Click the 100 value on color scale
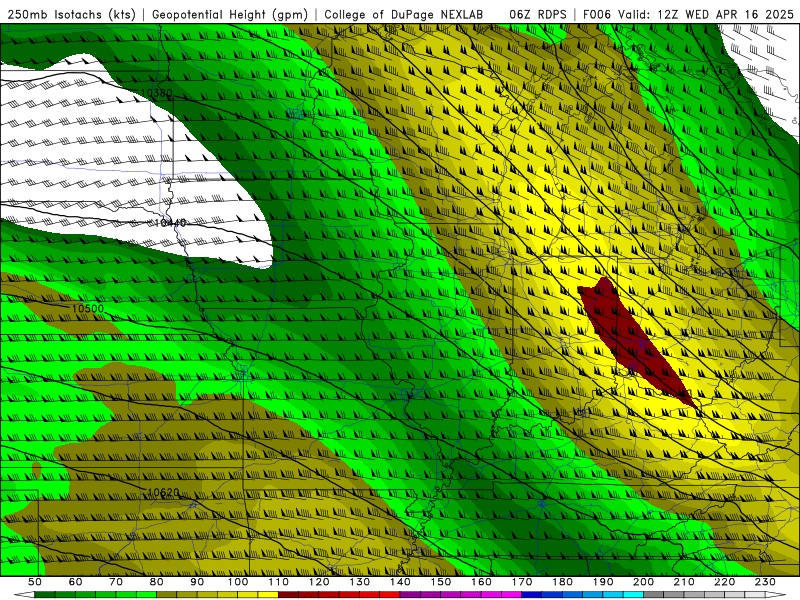The height and width of the screenshot is (600, 800). 238,582
